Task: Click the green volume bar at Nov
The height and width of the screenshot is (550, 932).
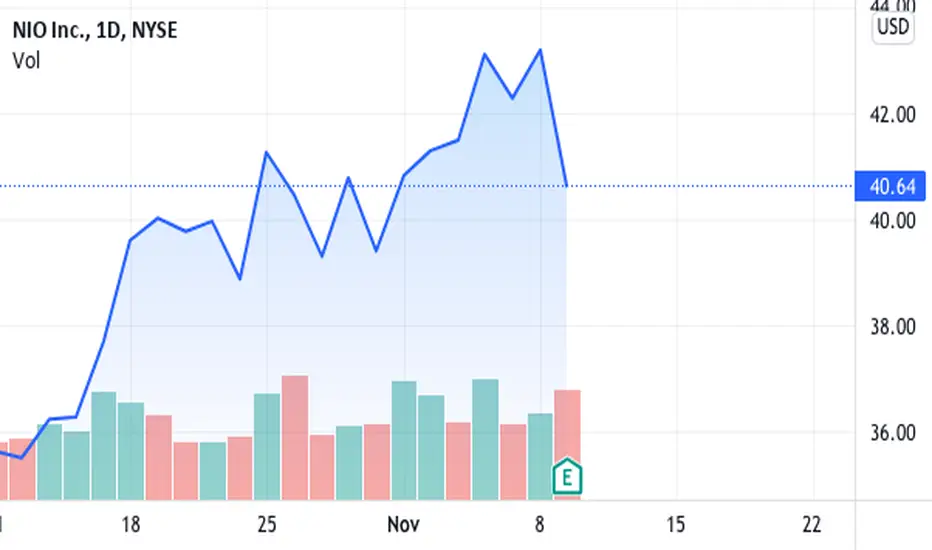Action: (x=404, y=441)
